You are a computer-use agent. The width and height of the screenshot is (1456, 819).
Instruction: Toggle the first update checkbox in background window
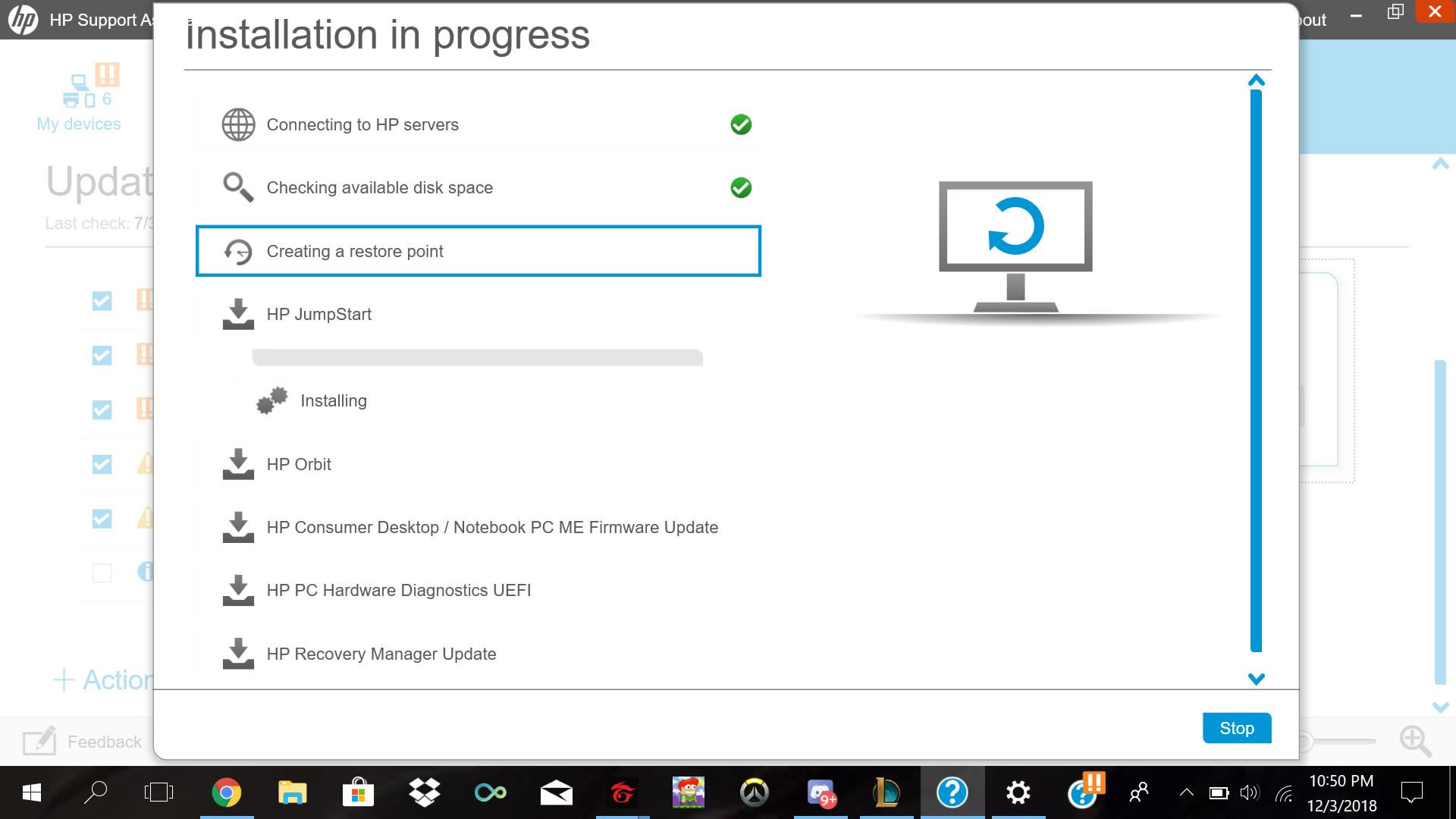102,301
